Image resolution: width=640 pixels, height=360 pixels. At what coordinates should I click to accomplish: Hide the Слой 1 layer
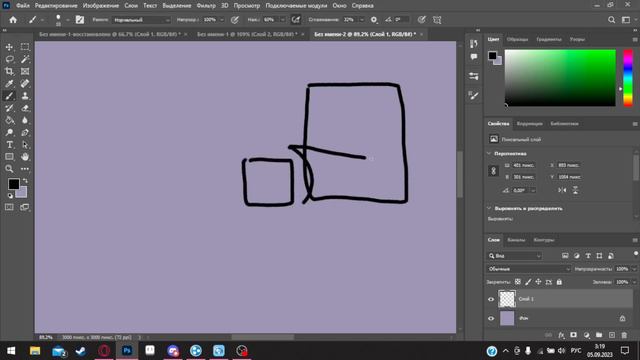point(491,299)
